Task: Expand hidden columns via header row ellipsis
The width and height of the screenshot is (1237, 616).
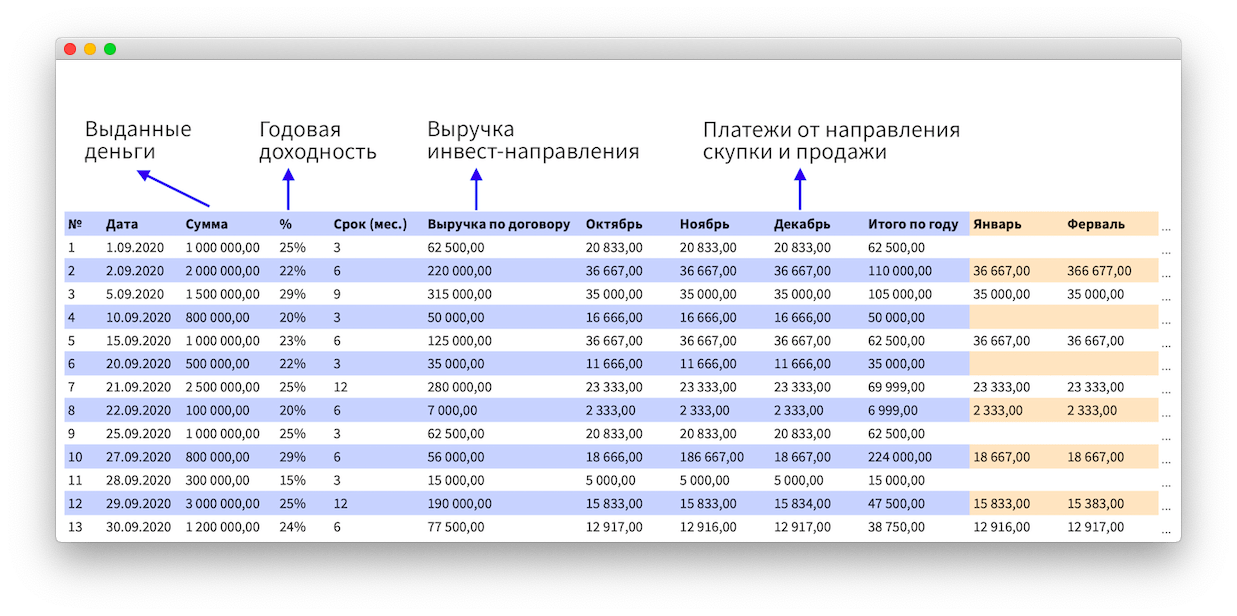Action: (x=1166, y=226)
